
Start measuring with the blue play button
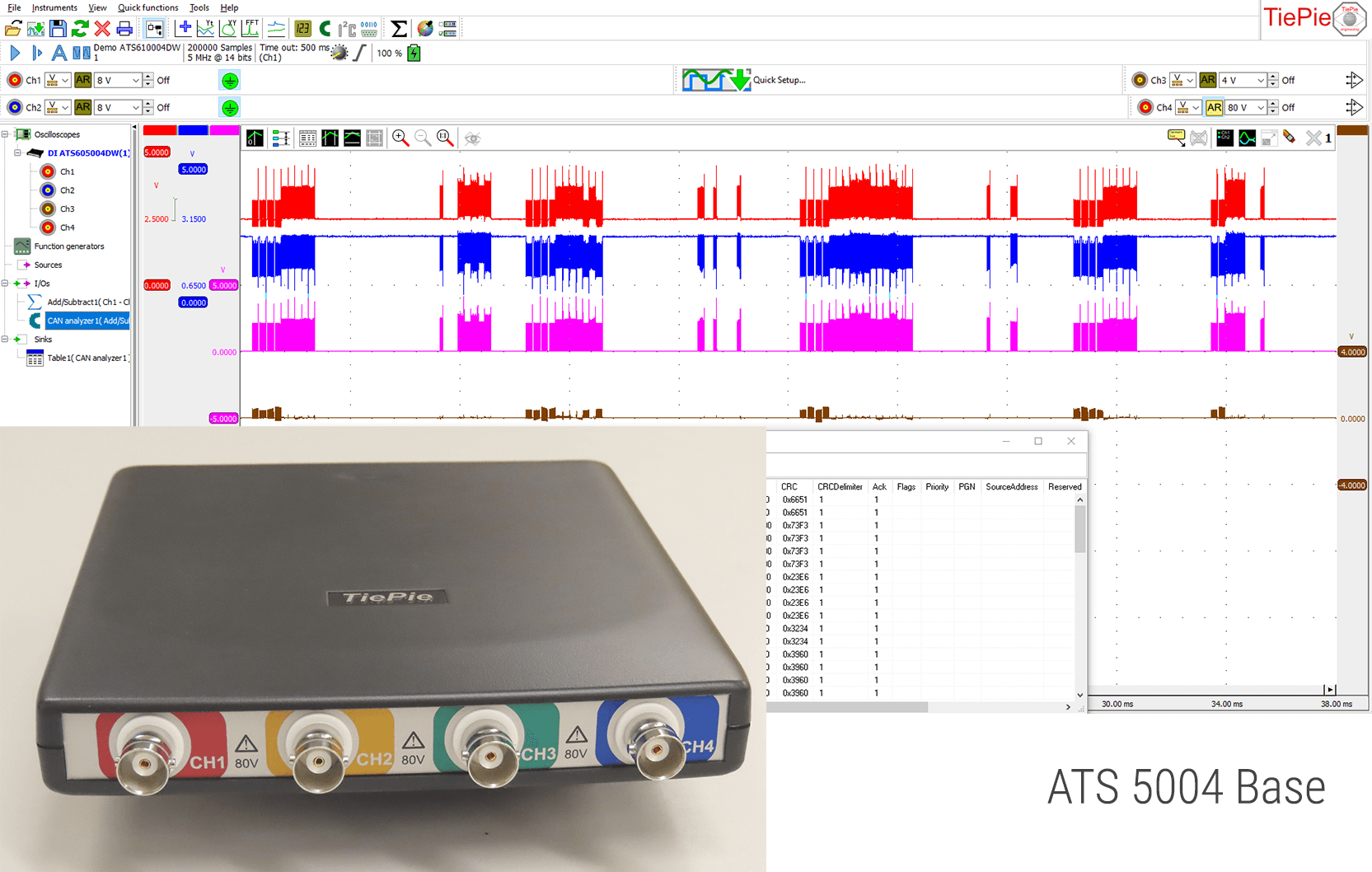[15, 53]
